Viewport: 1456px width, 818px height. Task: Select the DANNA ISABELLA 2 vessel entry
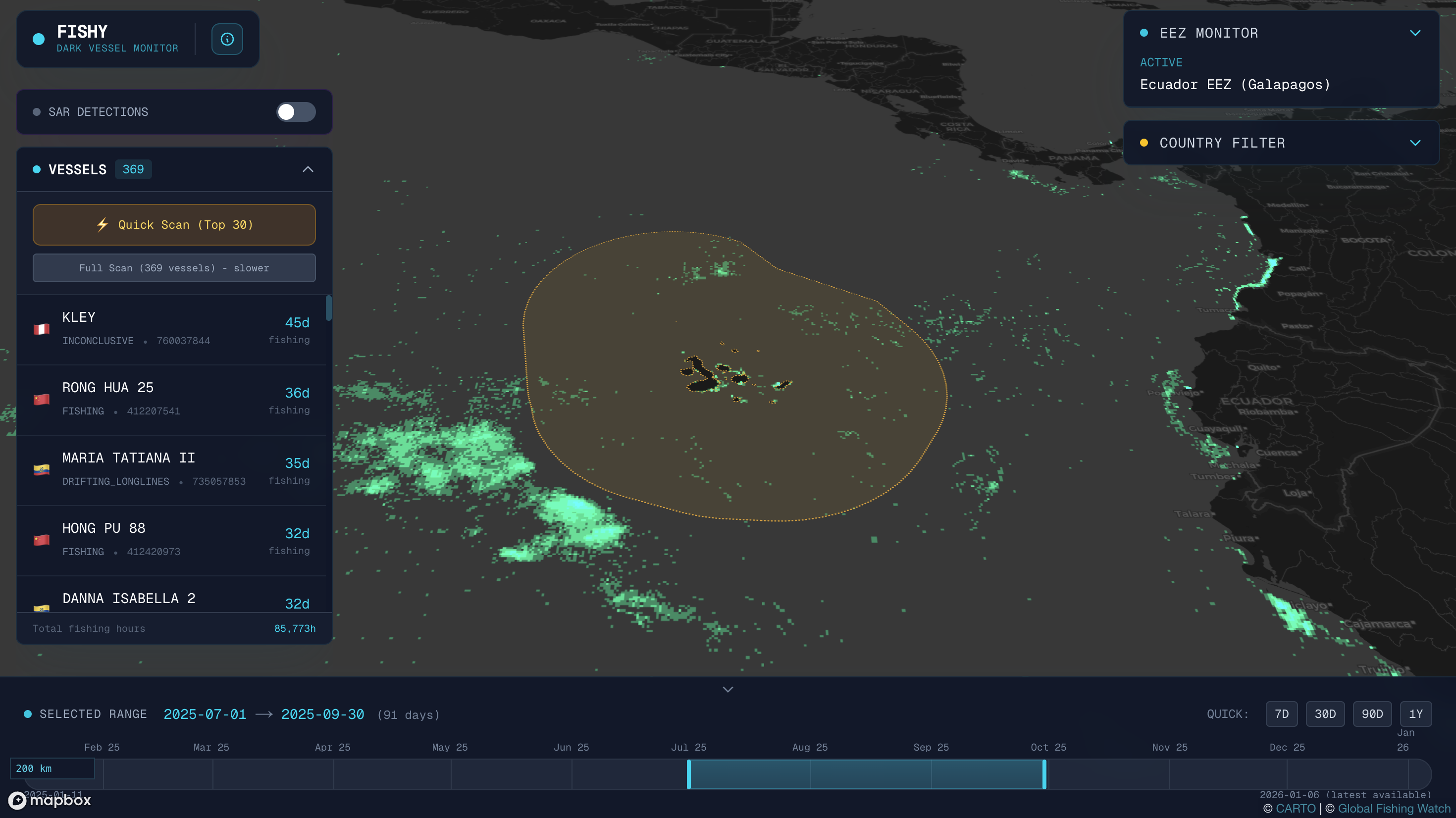click(129, 598)
